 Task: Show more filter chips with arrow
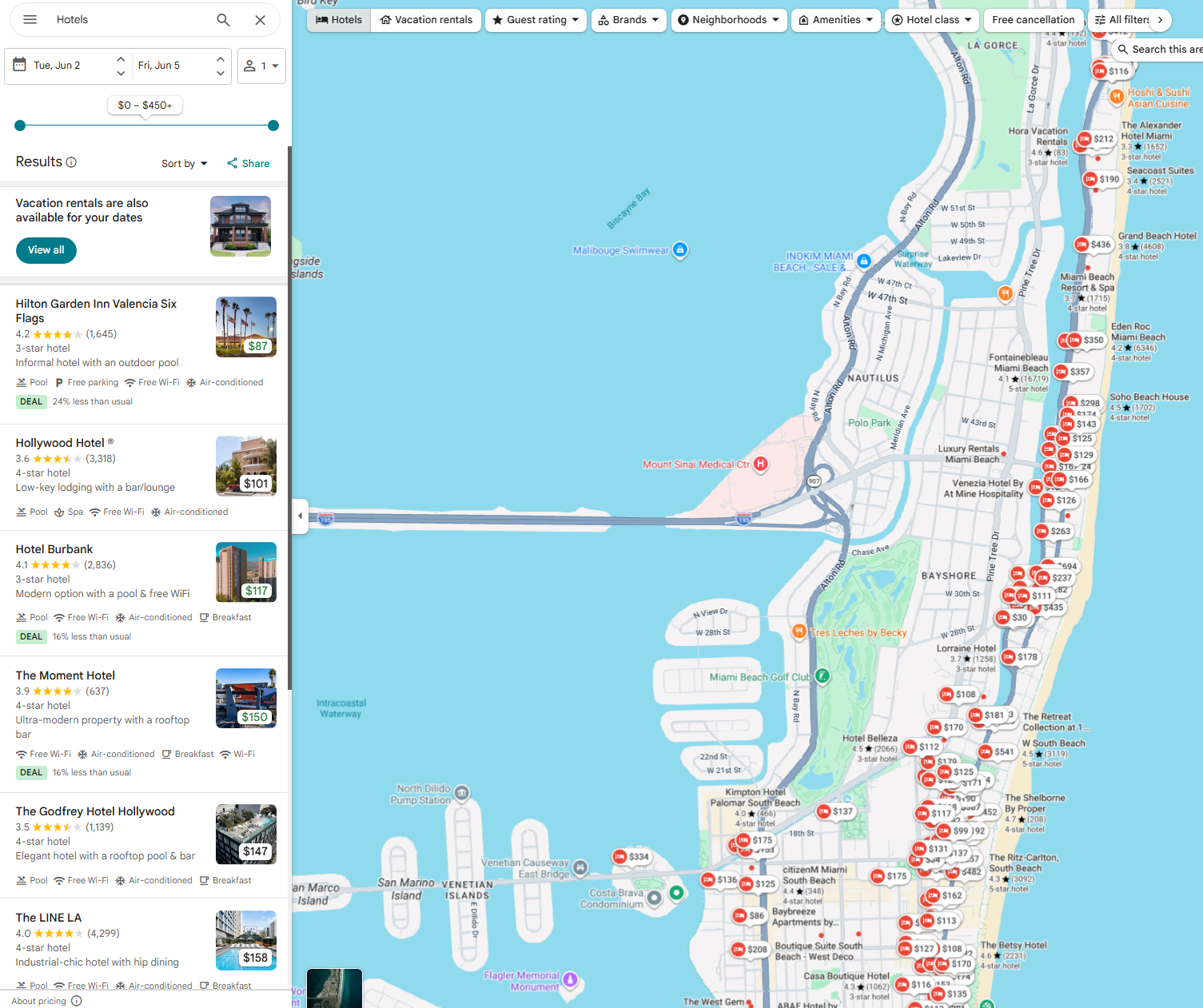pos(1160,20)
